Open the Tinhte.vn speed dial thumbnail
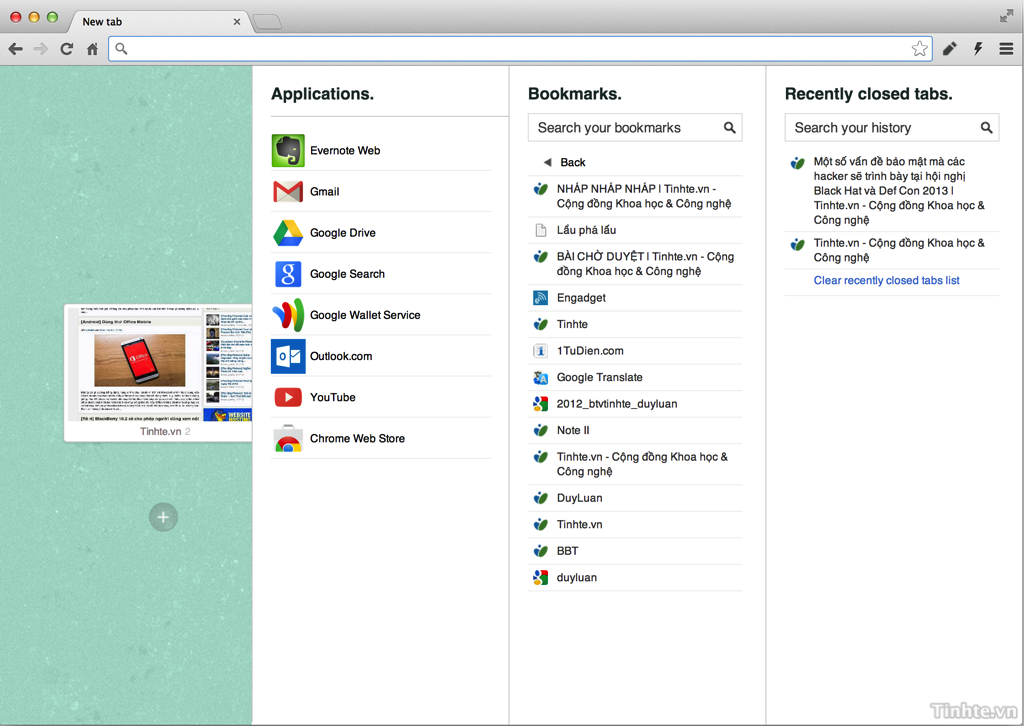 158,372
